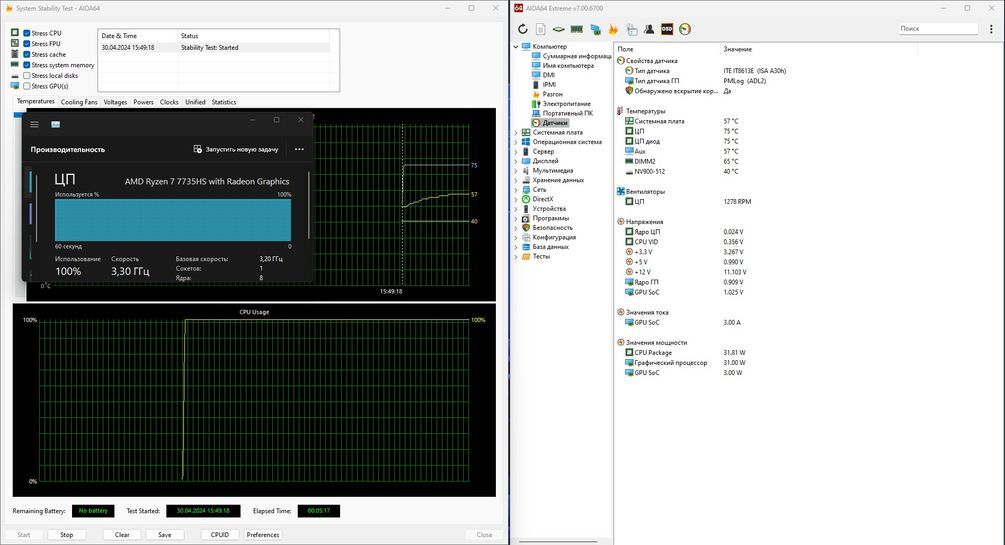Image resolution: width=1005 pixels, height=545 pixels.
Task: Click the user silhouette toolbar icon
Action: click(649, 29)
